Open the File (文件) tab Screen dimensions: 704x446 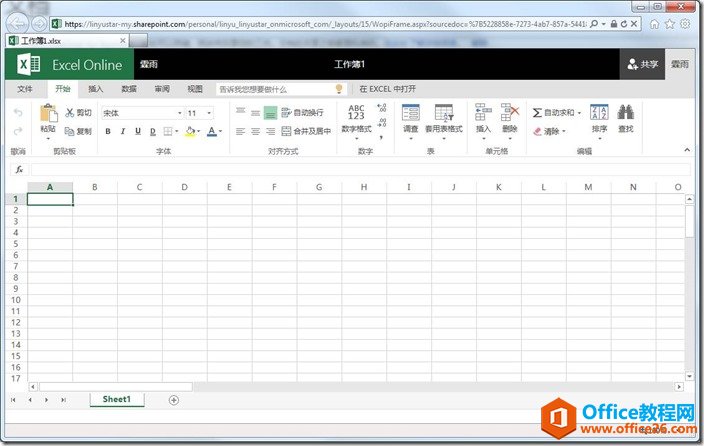point(26,89)
